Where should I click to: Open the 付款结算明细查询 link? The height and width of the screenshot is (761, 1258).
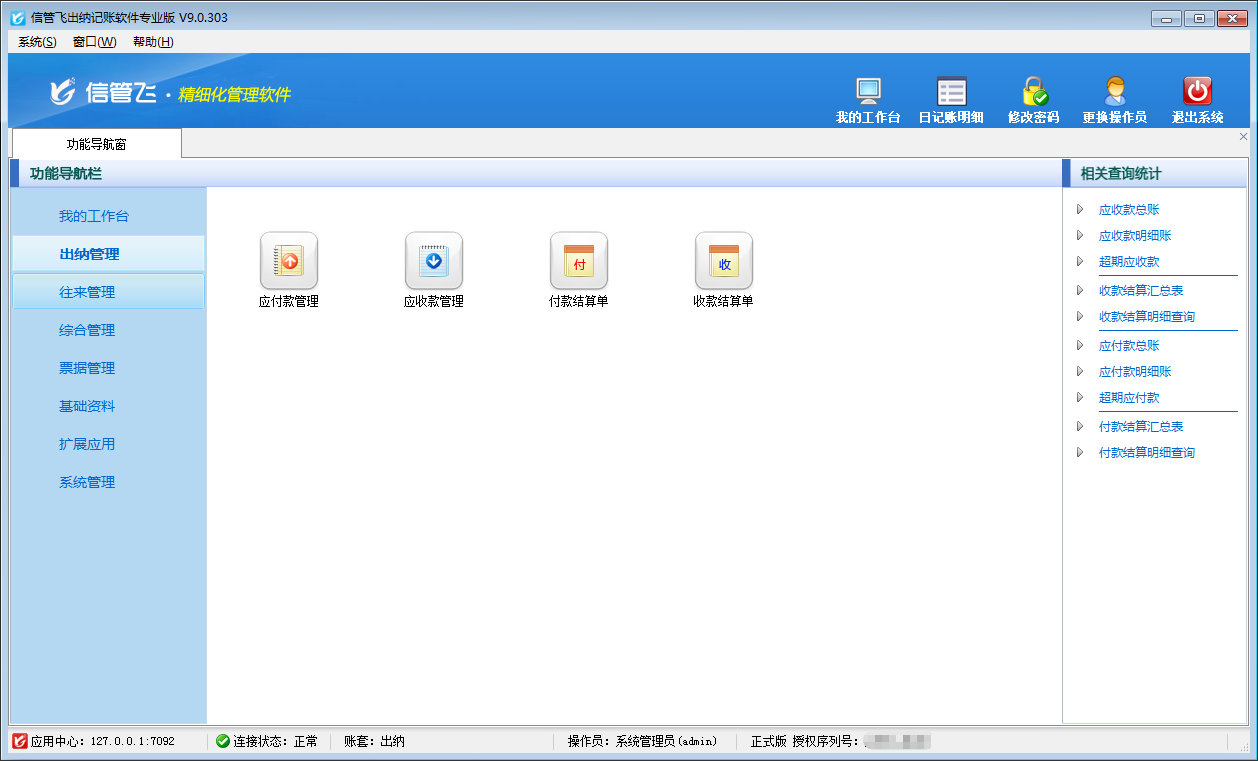[1146, 453]
